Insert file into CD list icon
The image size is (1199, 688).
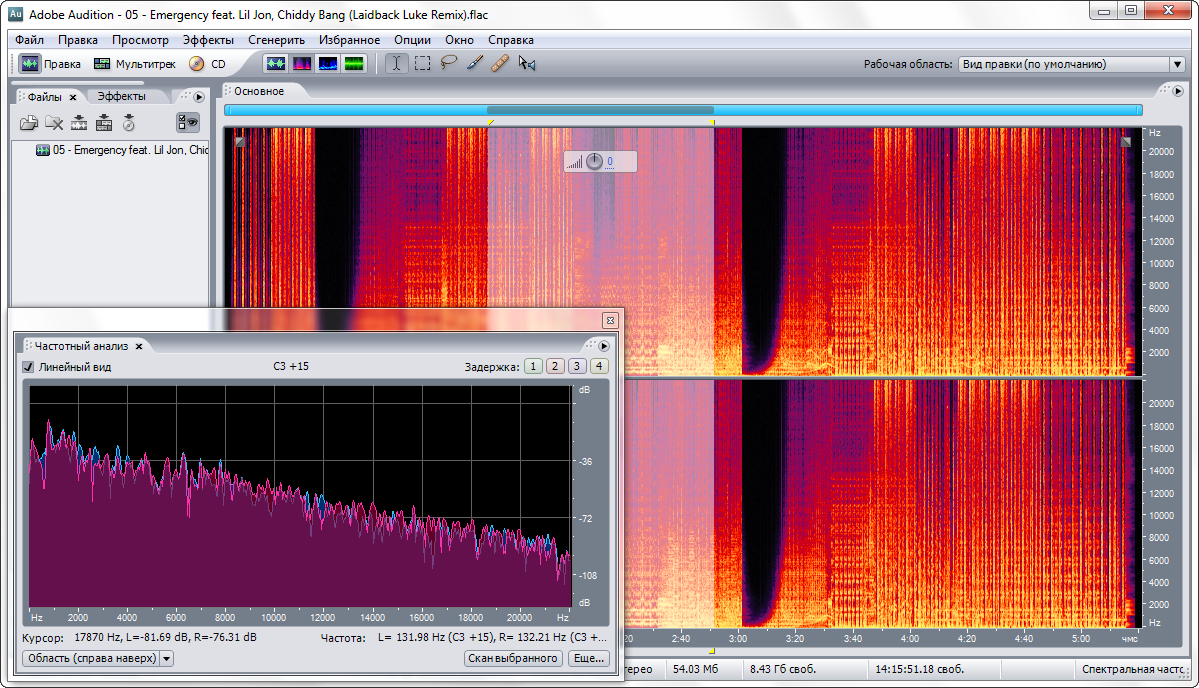129,122
